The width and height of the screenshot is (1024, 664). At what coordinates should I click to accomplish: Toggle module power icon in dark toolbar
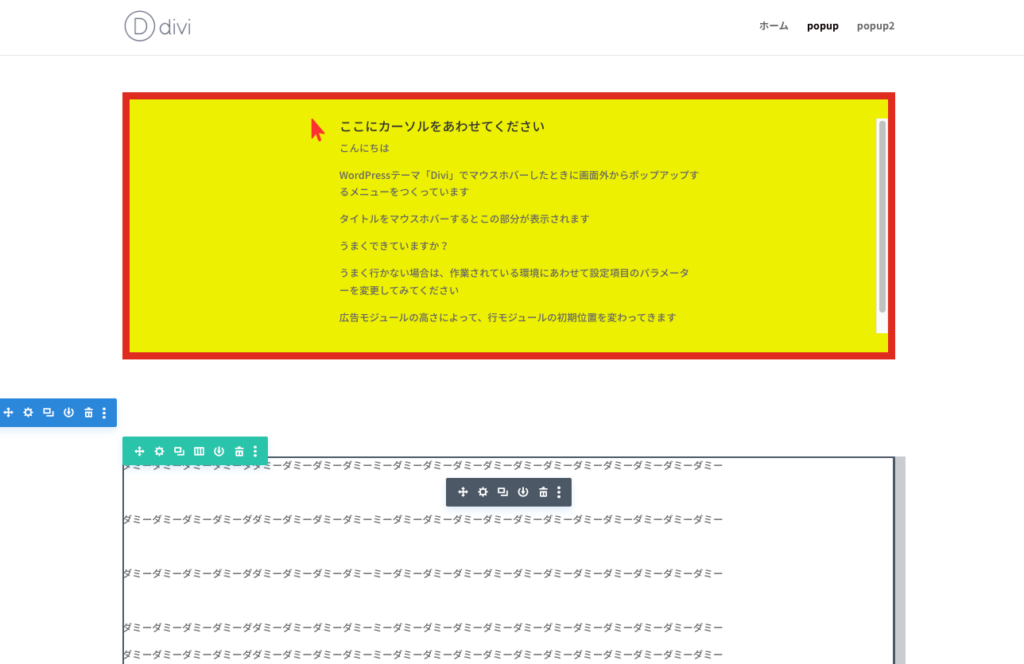(x=523, y=492)
